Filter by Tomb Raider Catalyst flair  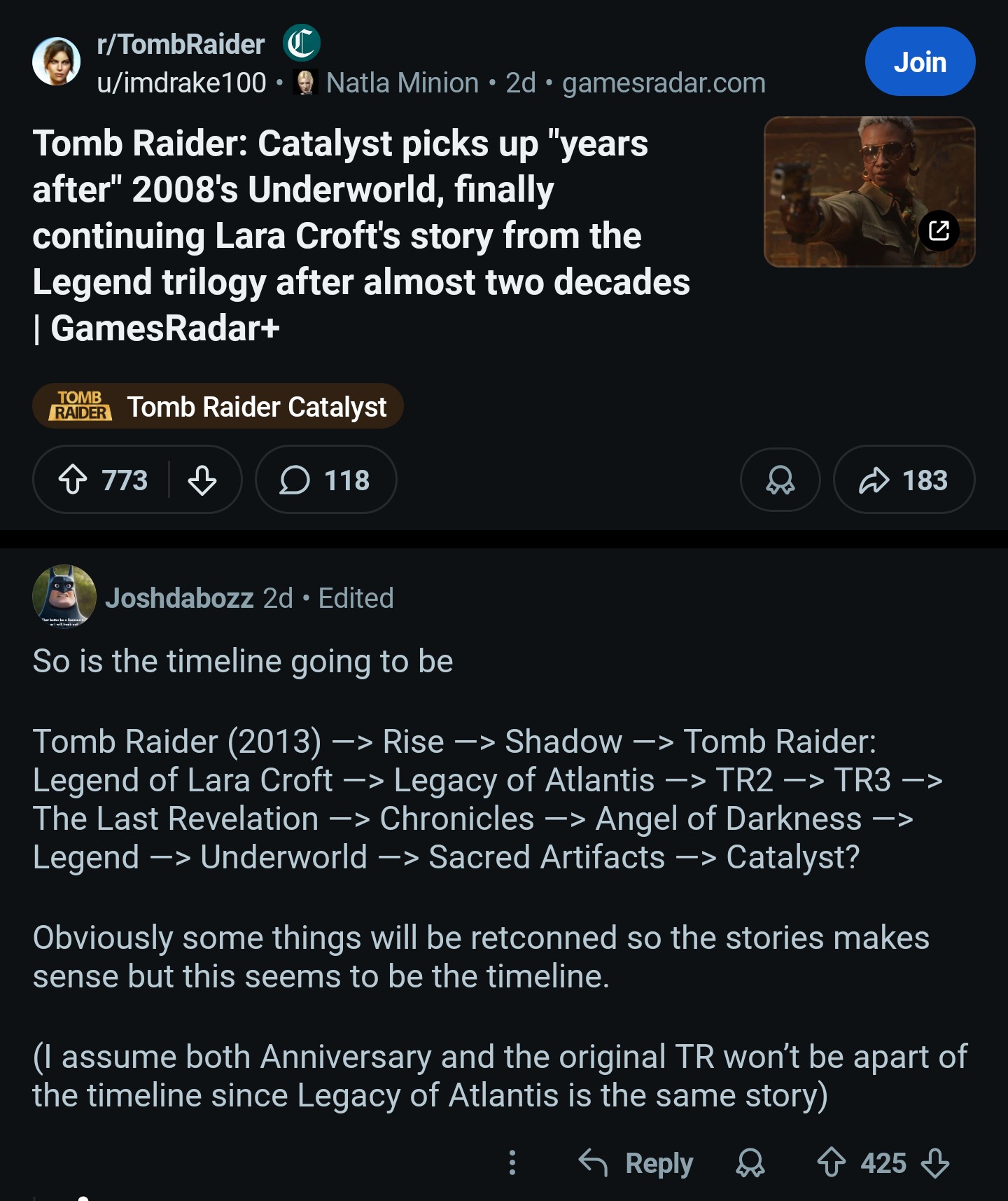pyautogui.click(x=218, y=406)
